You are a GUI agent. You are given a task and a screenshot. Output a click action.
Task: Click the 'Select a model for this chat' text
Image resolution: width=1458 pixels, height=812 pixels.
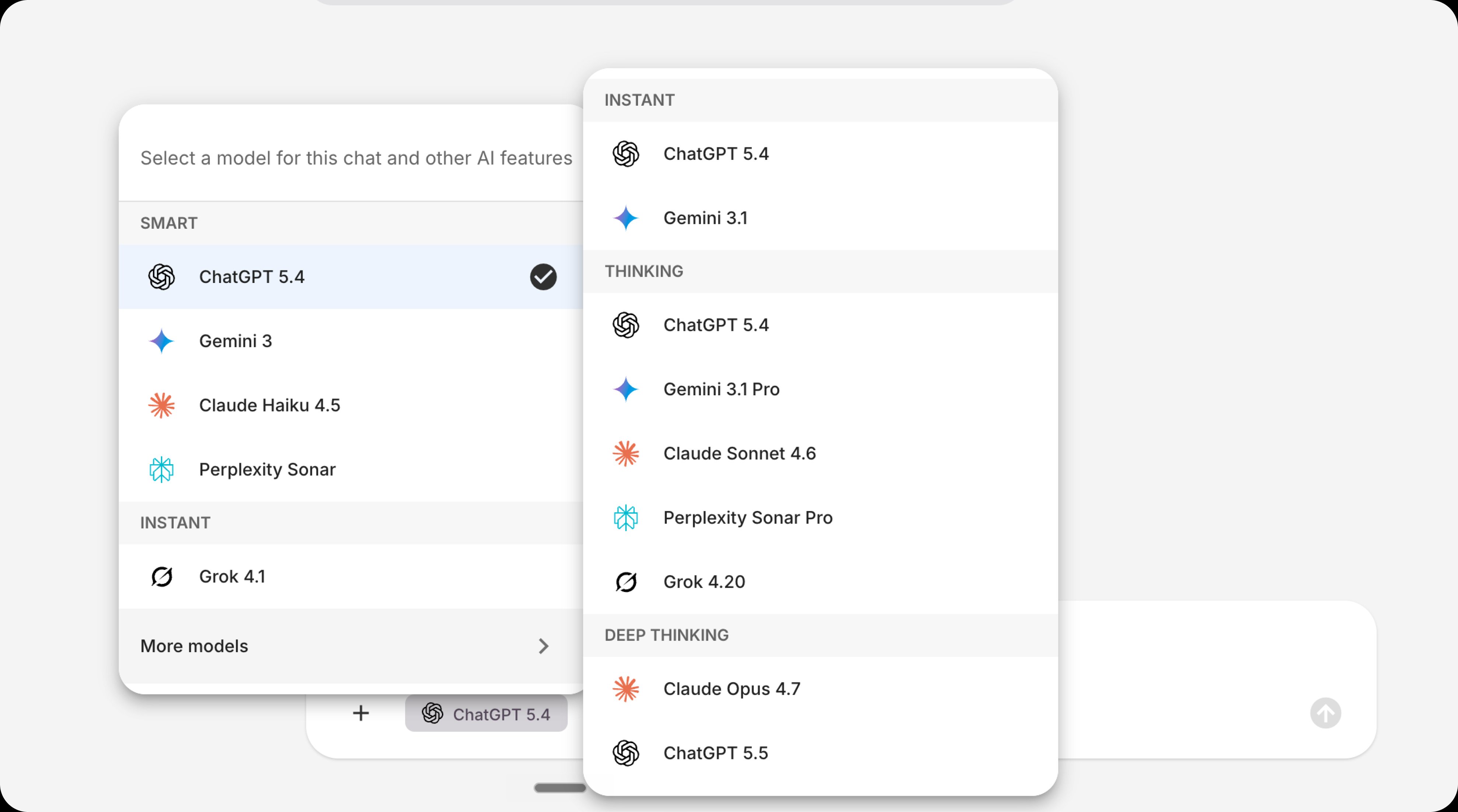[356, 158]
